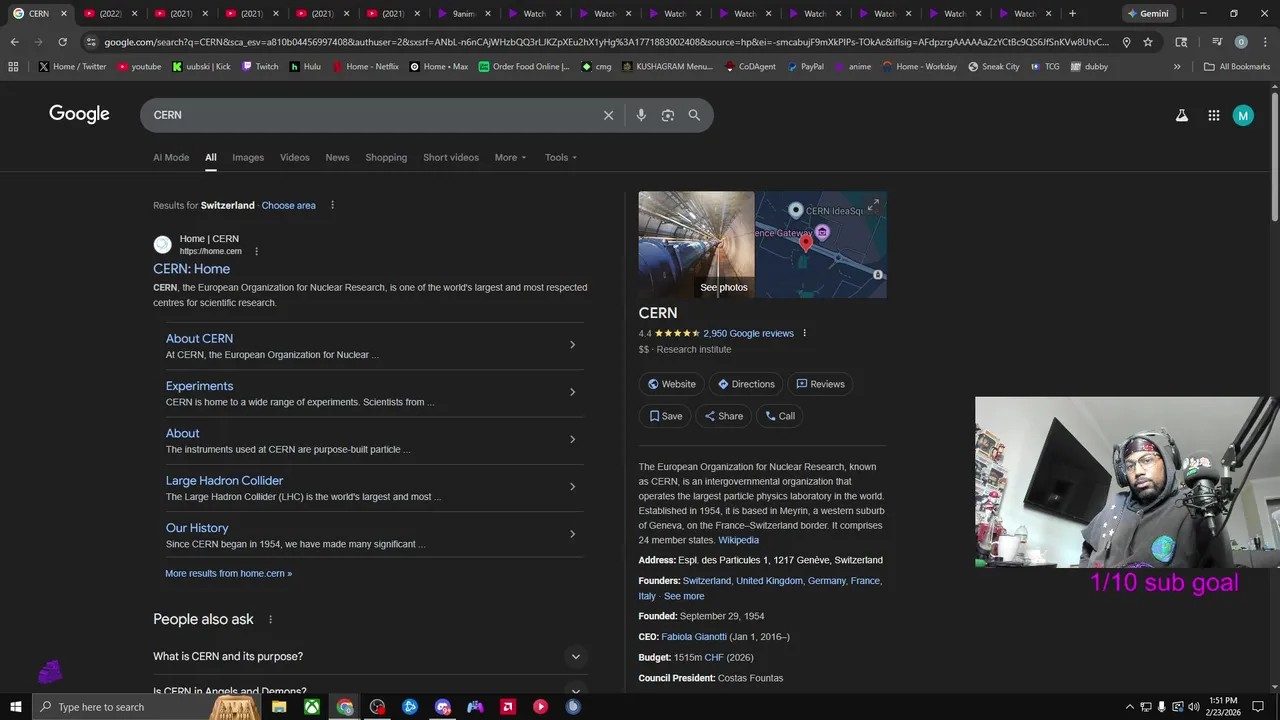Expand the Experiments sitelink chevron
The image size is (1280, 720).
pyautogui.click(x=572, y=392)
